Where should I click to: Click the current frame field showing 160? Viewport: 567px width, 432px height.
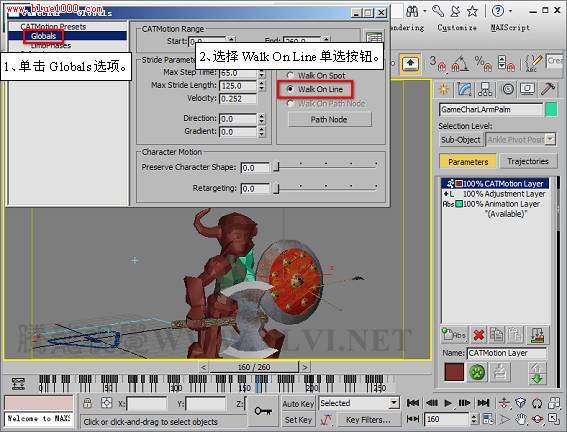447,419
